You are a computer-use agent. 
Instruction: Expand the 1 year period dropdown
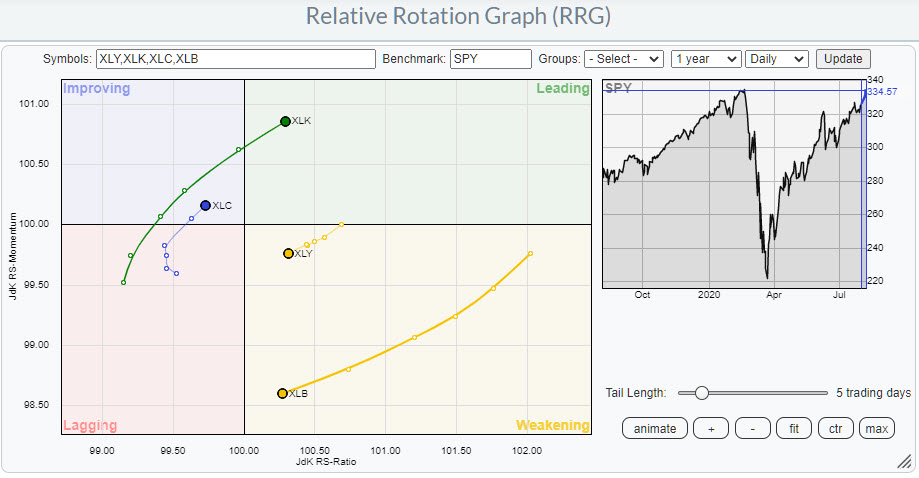(x=706, y=59)
